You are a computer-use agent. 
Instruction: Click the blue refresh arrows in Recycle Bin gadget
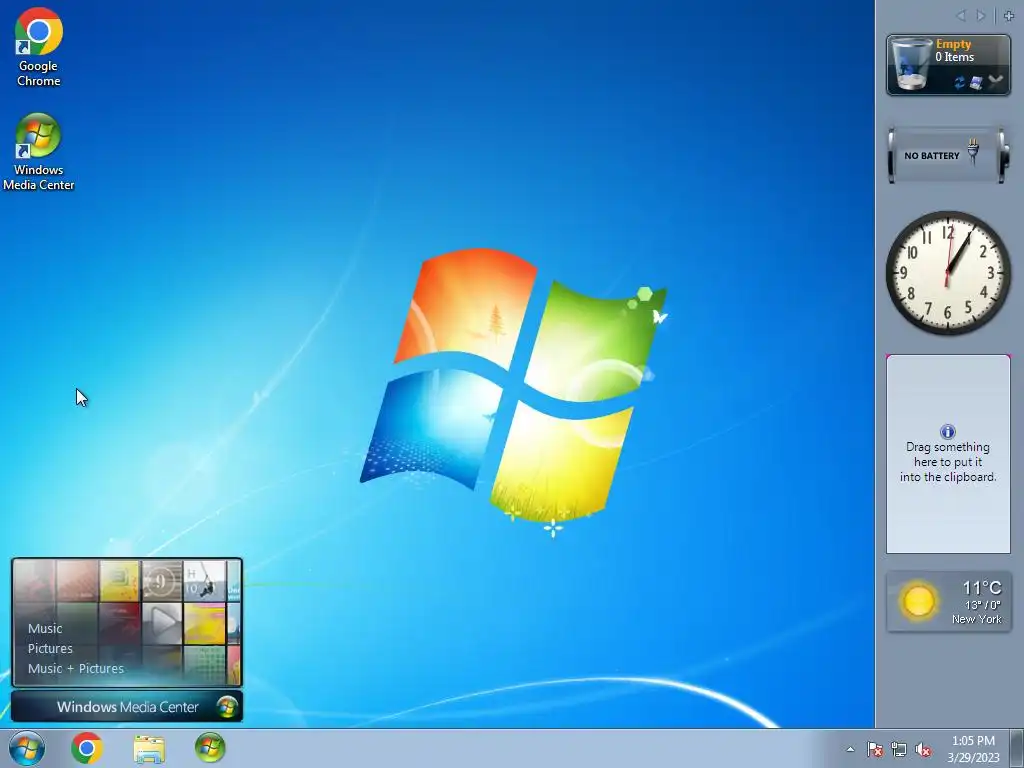[959, 83]
